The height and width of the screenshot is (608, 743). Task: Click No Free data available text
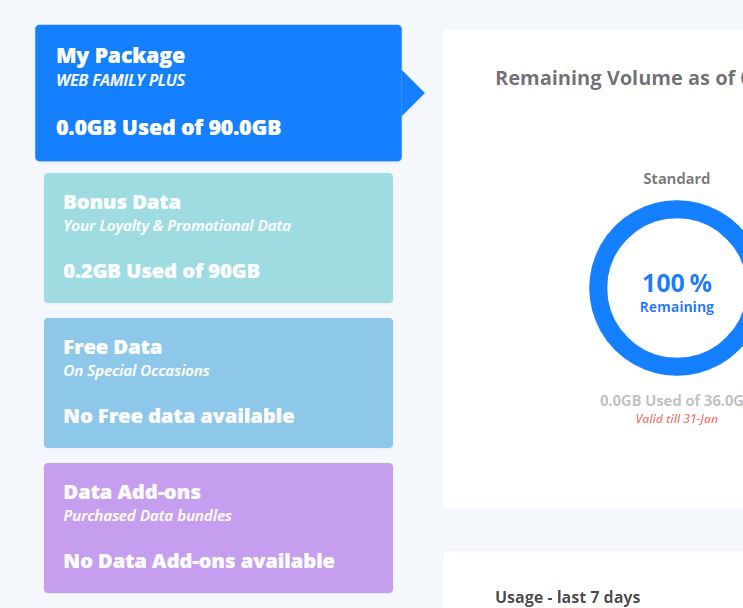(x=179, y=416)
